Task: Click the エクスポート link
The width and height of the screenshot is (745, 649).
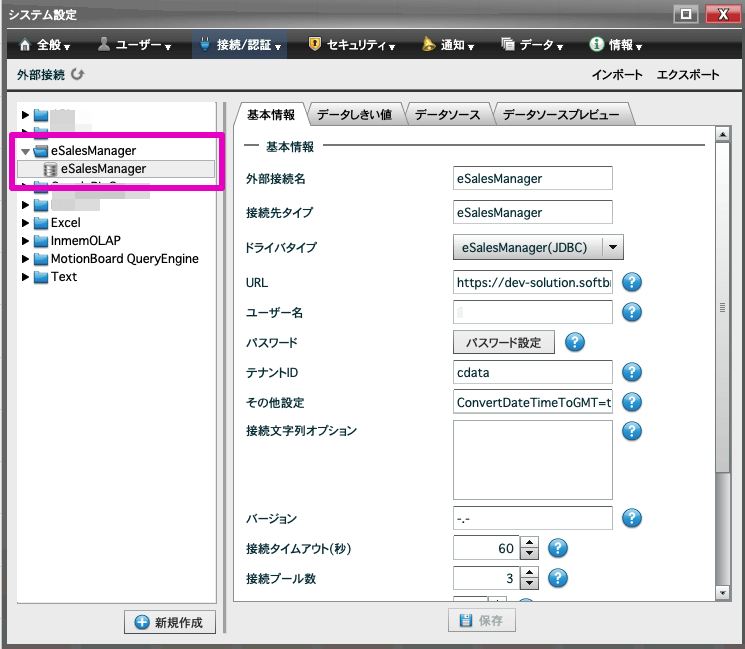Action: coord(688,75)
